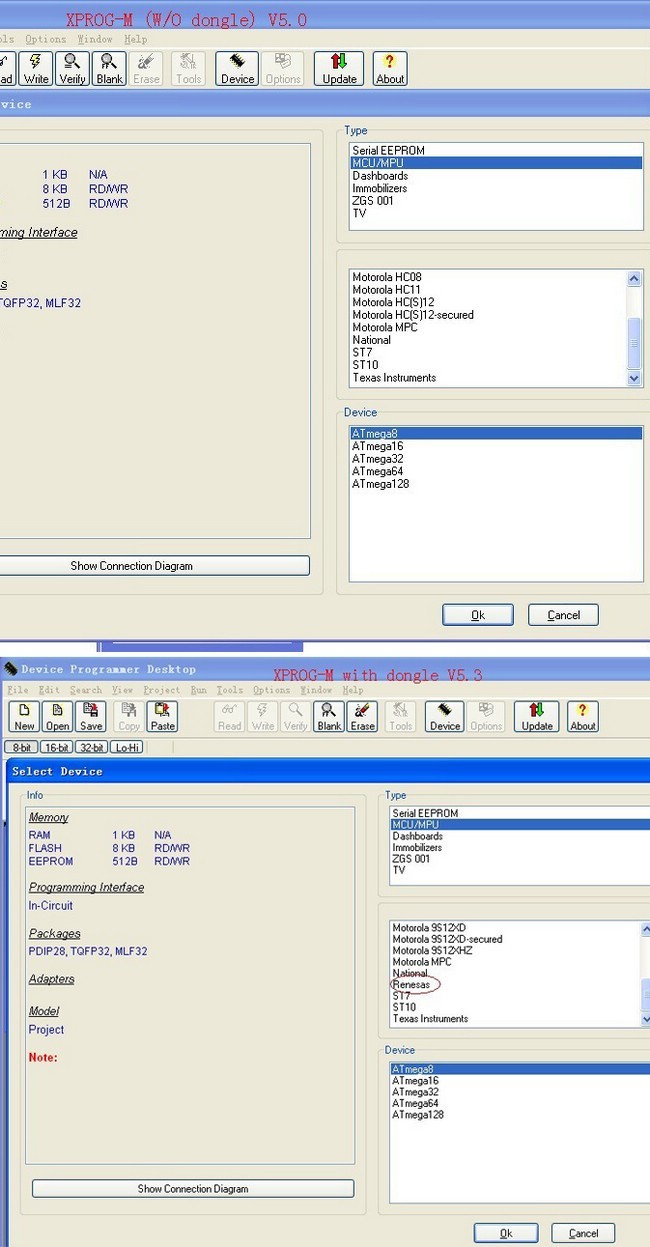Click Erase icon in V5.3 window toolbar
This screenshot has height=1247, width=650.
363,716
